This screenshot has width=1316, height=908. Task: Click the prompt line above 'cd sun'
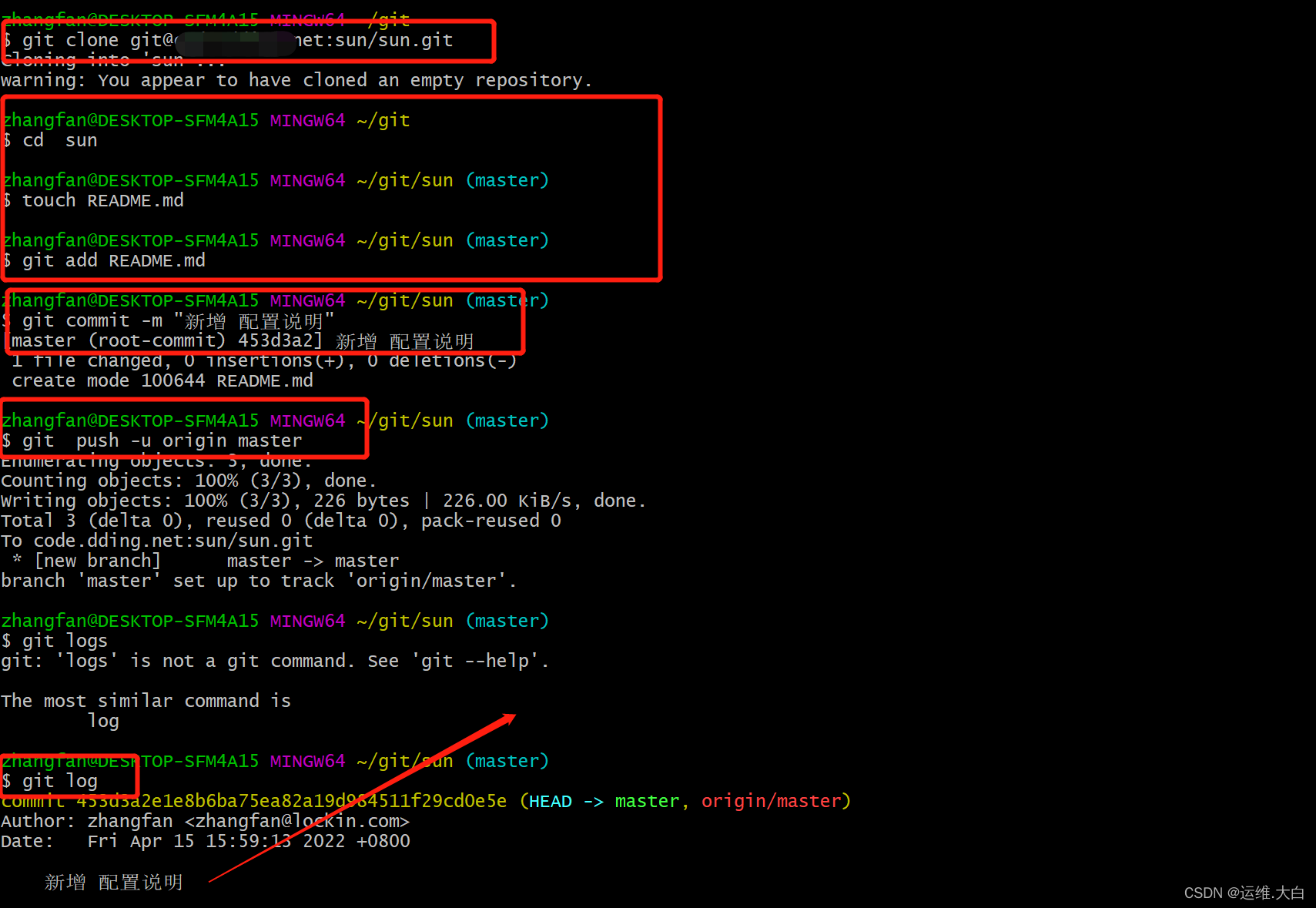click(x=206, y=120)
